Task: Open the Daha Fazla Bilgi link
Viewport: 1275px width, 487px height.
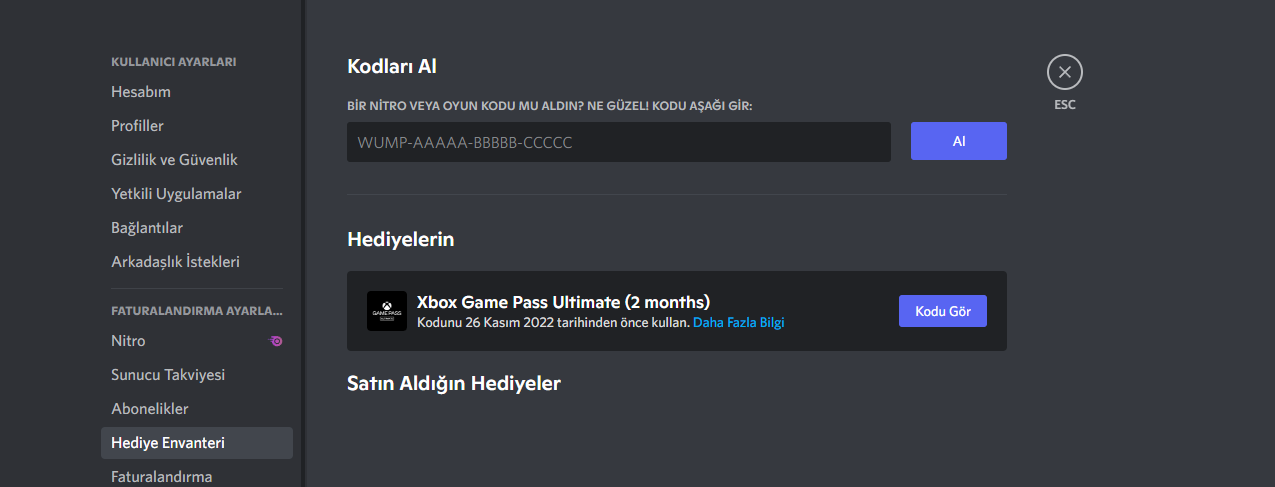Action: click(738, 323)
